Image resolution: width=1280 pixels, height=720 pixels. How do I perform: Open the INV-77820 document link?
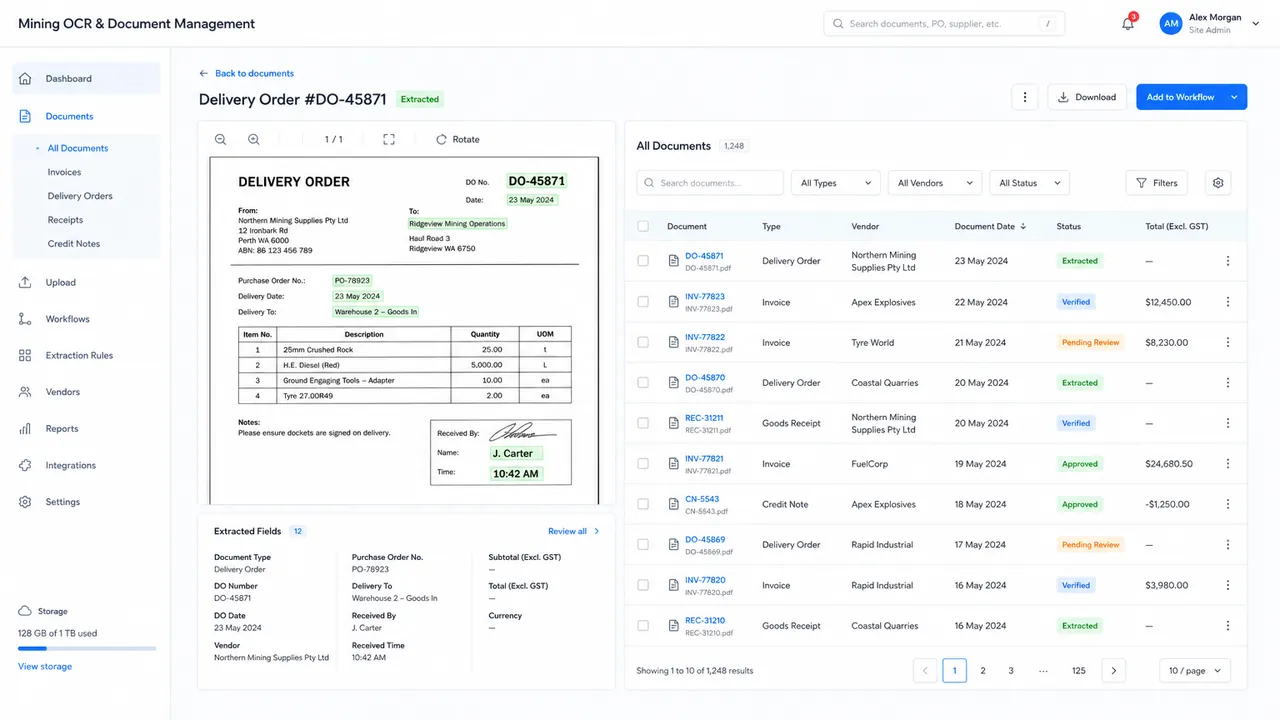pos(705,580)
